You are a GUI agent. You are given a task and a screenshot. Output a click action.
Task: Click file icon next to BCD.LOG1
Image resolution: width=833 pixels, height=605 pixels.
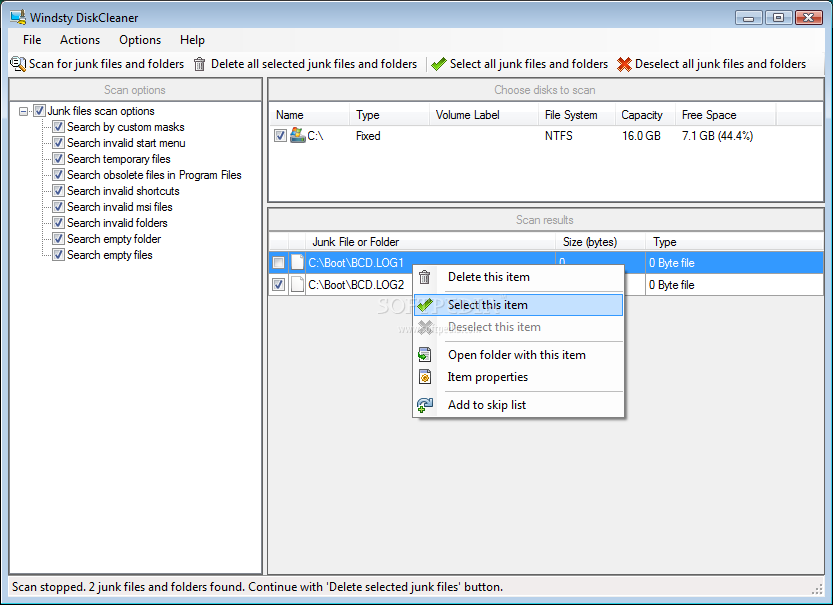298,262
